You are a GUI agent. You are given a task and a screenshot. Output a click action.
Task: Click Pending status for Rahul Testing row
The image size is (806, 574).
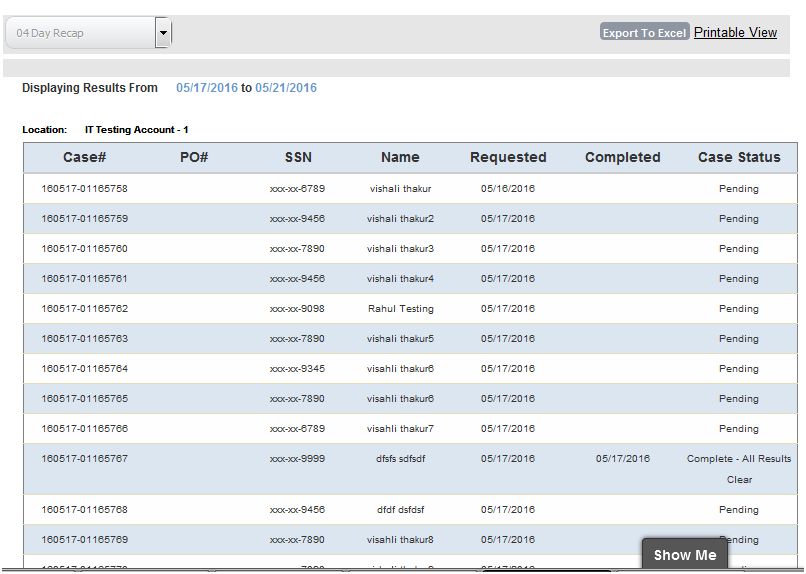tap(739, 309)
